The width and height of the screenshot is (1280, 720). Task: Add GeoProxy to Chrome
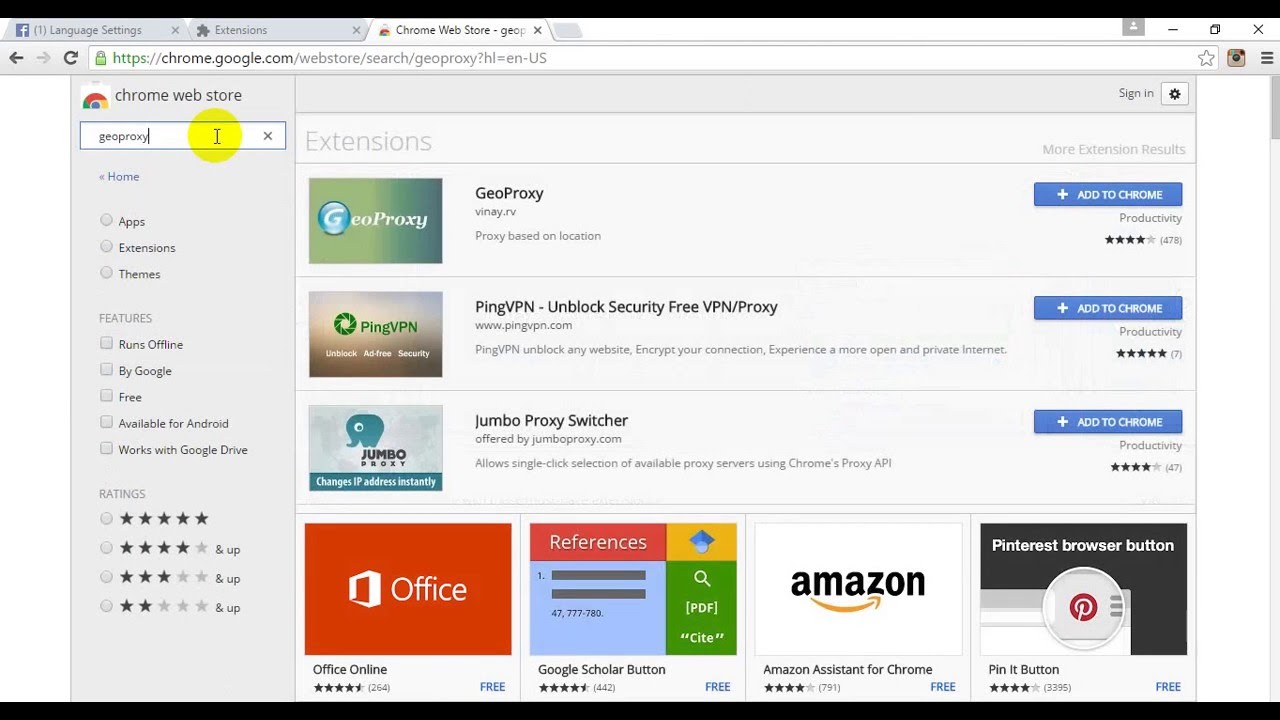coord(1108,195)
